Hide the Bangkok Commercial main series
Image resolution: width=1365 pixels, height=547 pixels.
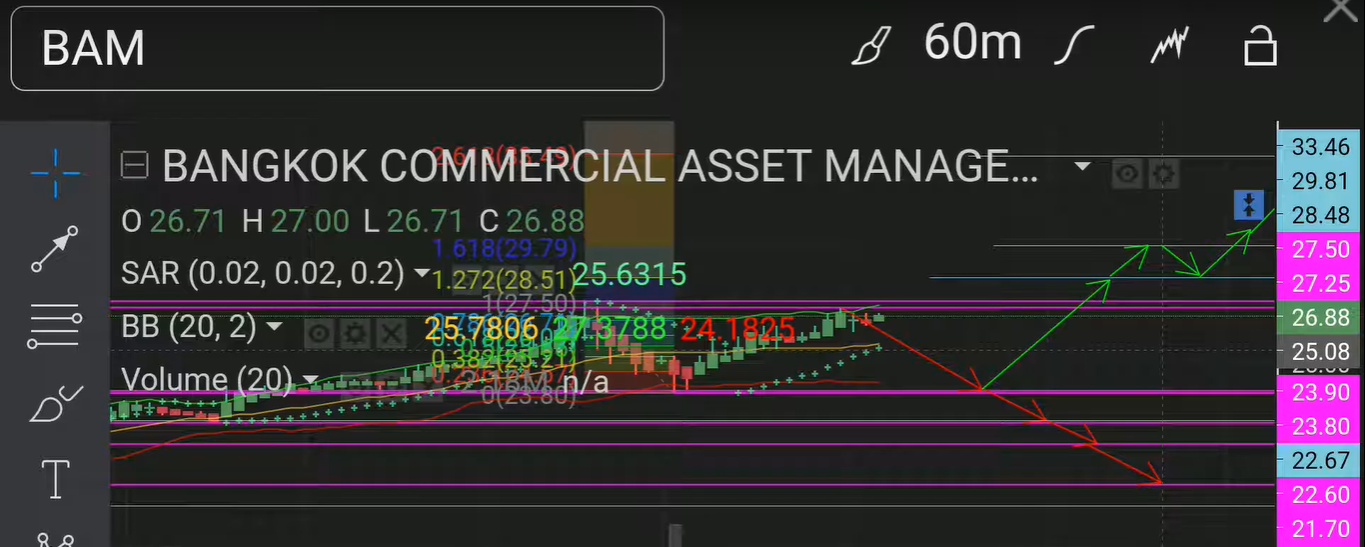1128,174
